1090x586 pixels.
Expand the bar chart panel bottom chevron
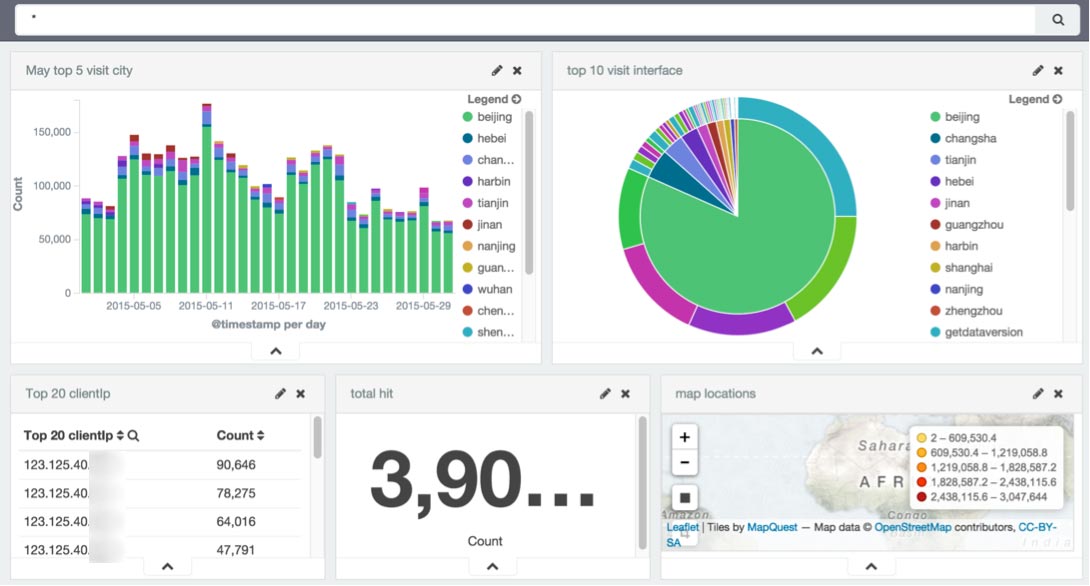[x=276, y=351]
